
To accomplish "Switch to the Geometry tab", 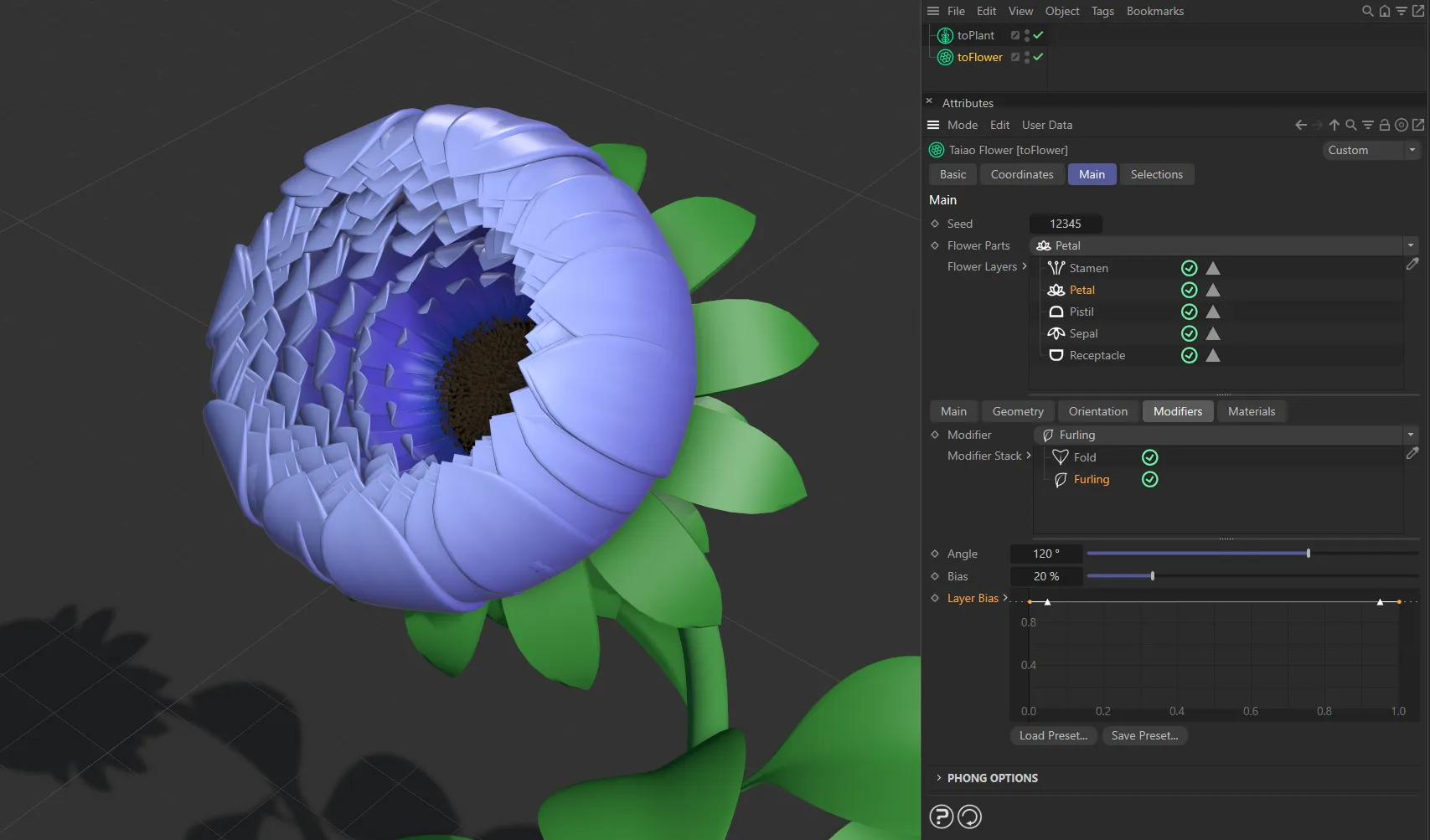I will 1018,411.
